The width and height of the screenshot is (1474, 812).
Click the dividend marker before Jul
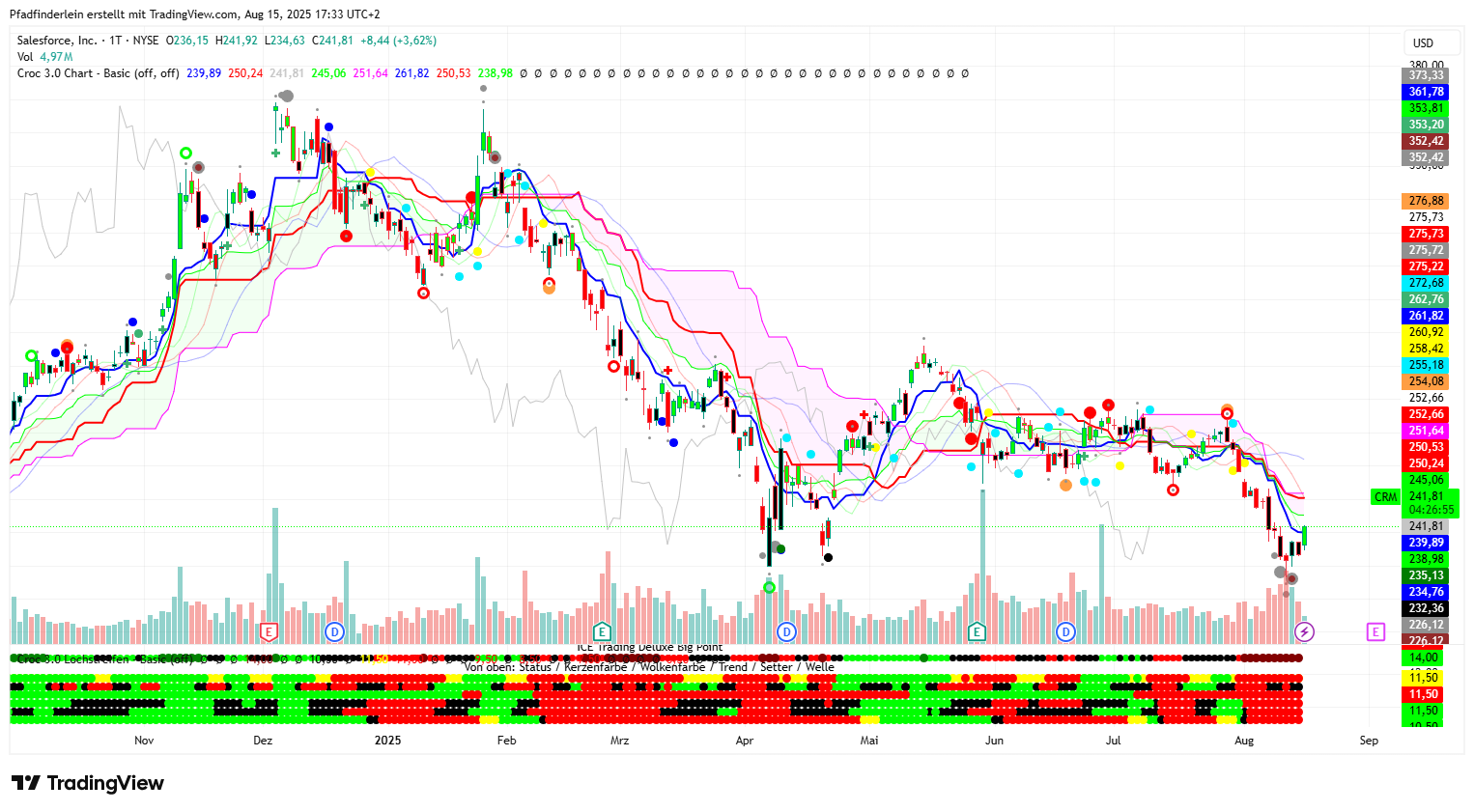point(1065,632)
